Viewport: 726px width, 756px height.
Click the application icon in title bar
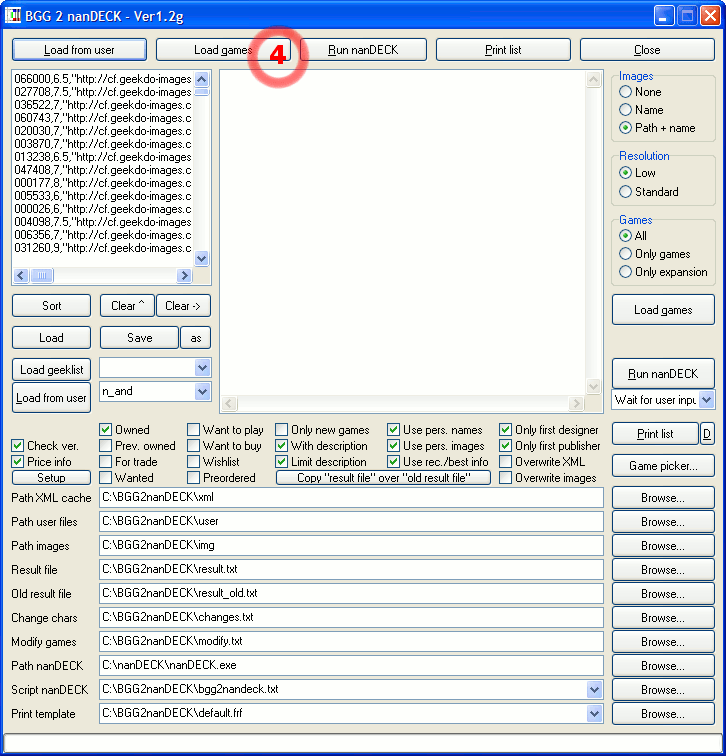click(x=13, y=15)
